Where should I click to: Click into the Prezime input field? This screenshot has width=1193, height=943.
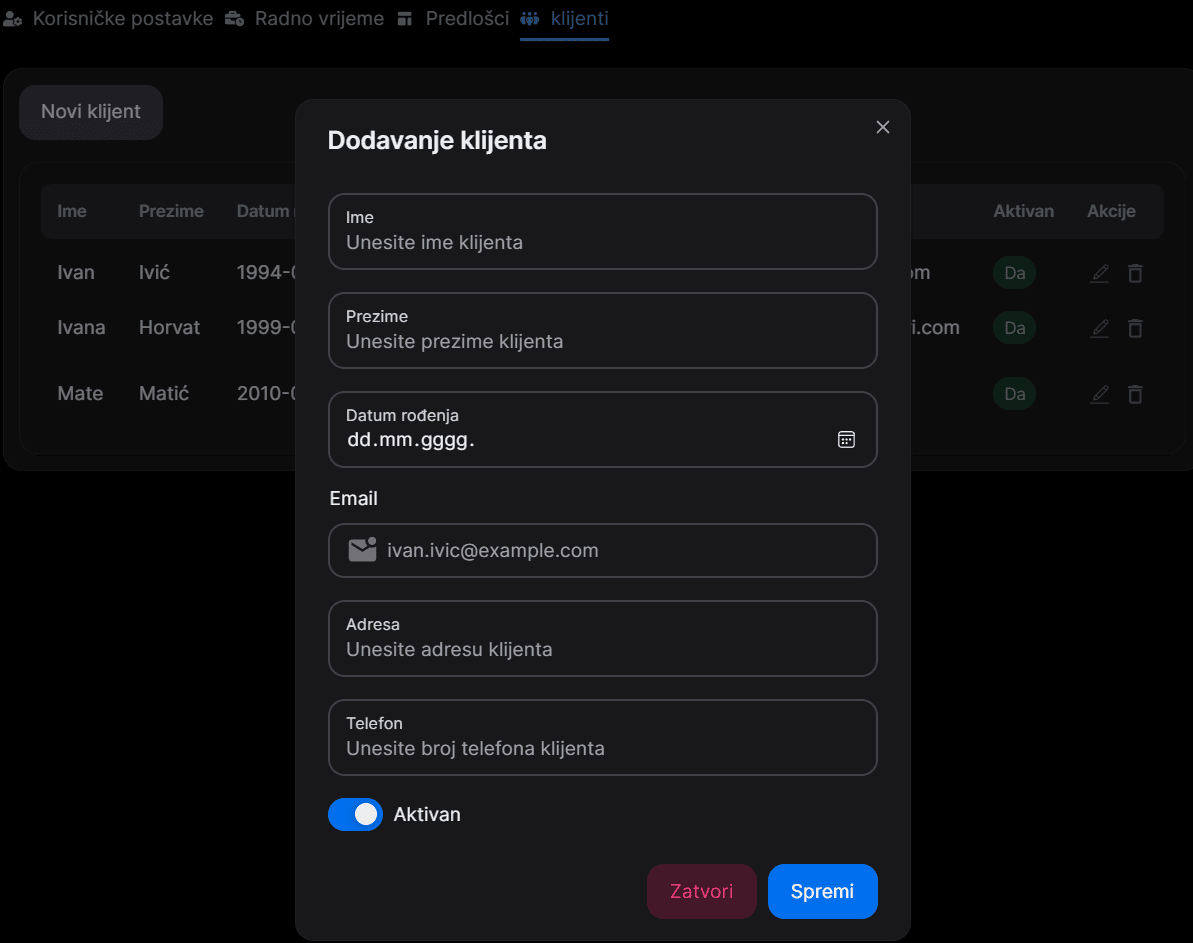tap(602, 341)
